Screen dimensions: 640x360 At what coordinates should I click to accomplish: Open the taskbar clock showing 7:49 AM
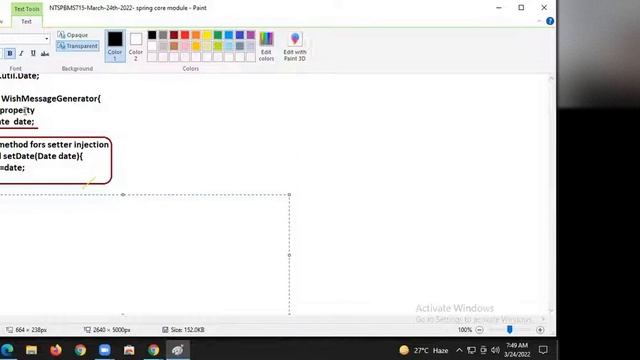pyautogui.click(x=517, y=350)
